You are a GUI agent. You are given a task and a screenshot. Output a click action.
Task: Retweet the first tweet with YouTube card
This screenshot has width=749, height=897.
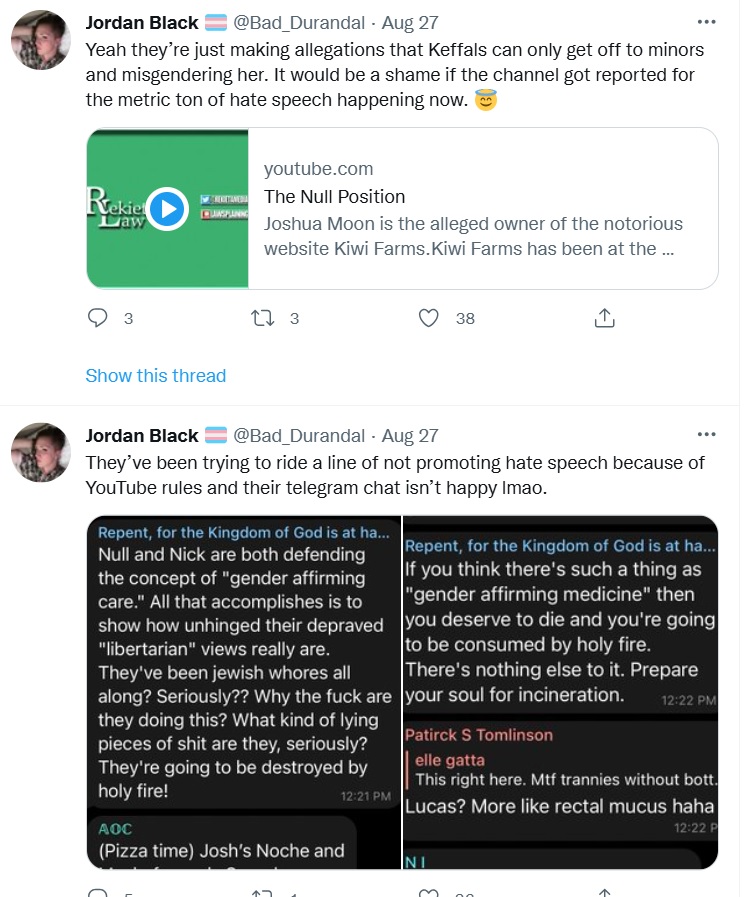coord(263,318)
